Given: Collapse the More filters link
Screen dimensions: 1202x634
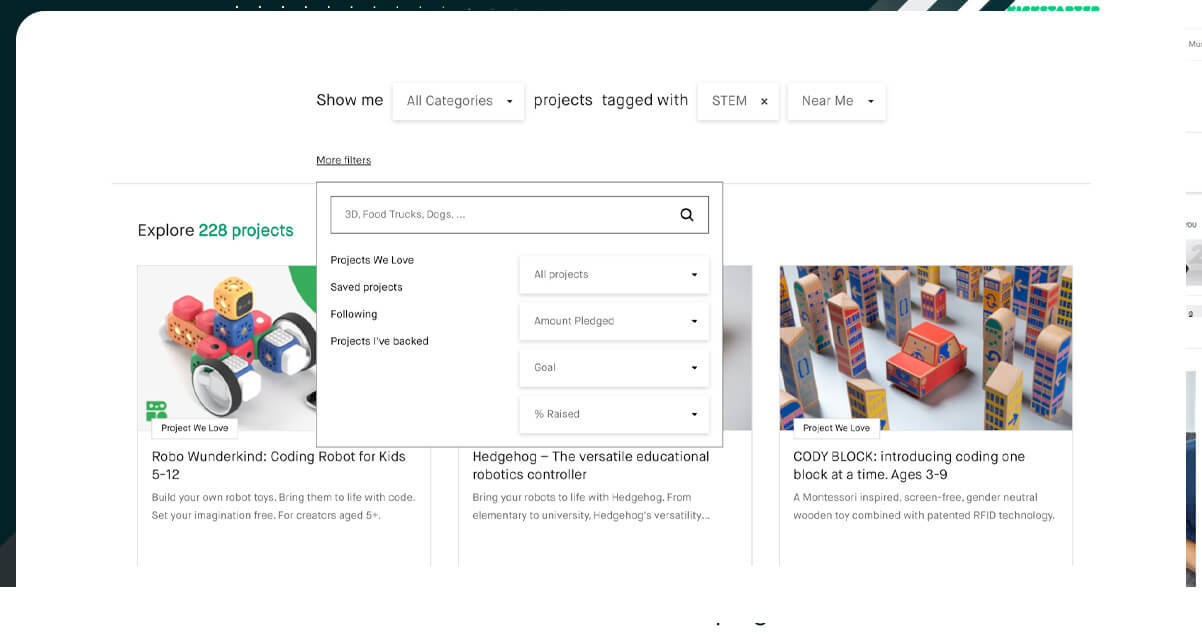Looking at the screenshot, I should click(x=343, y=160).
